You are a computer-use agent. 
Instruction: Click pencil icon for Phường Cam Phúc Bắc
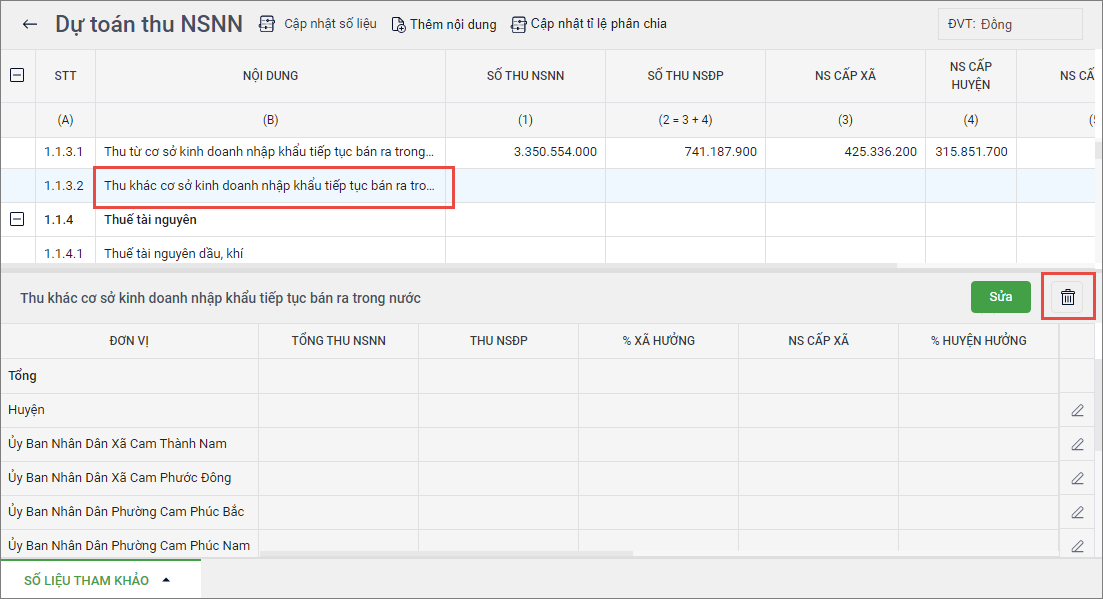click(x=1077, y=512)
